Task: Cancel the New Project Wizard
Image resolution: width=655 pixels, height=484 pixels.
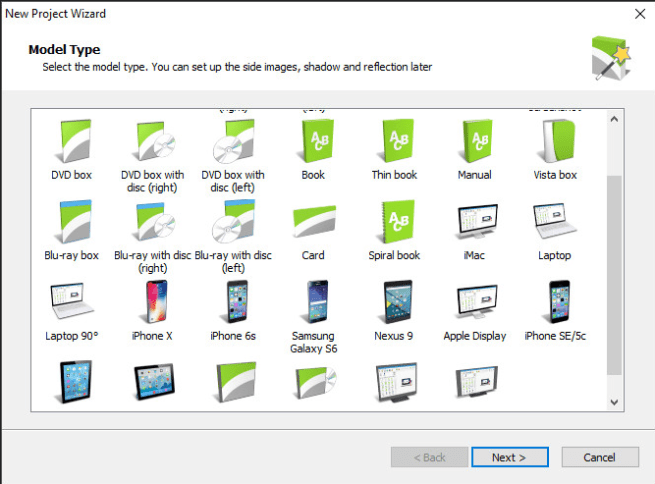Action: coord(600,457)
